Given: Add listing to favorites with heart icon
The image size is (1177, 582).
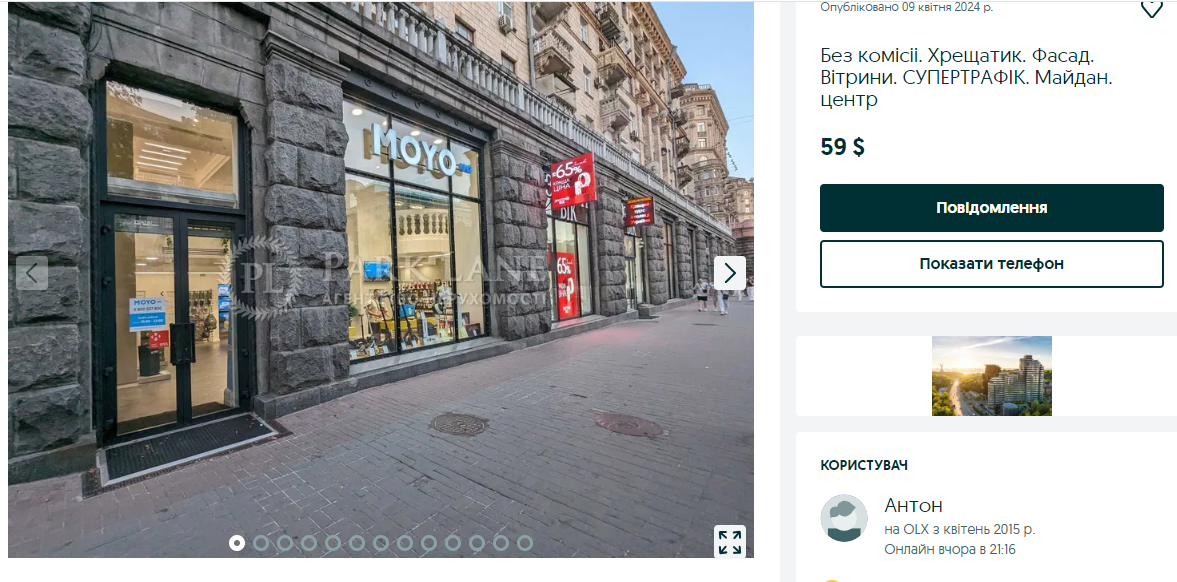Looking at the screenshot, I should (1151, 8).
